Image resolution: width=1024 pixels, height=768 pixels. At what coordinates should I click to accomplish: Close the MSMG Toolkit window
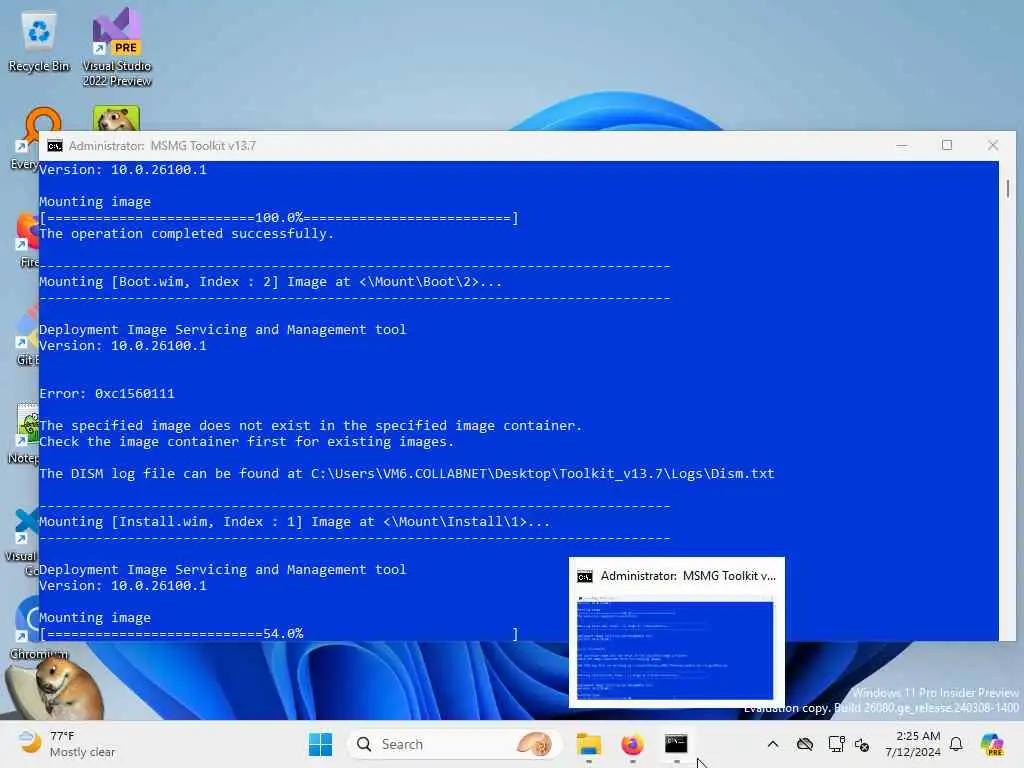993,145
